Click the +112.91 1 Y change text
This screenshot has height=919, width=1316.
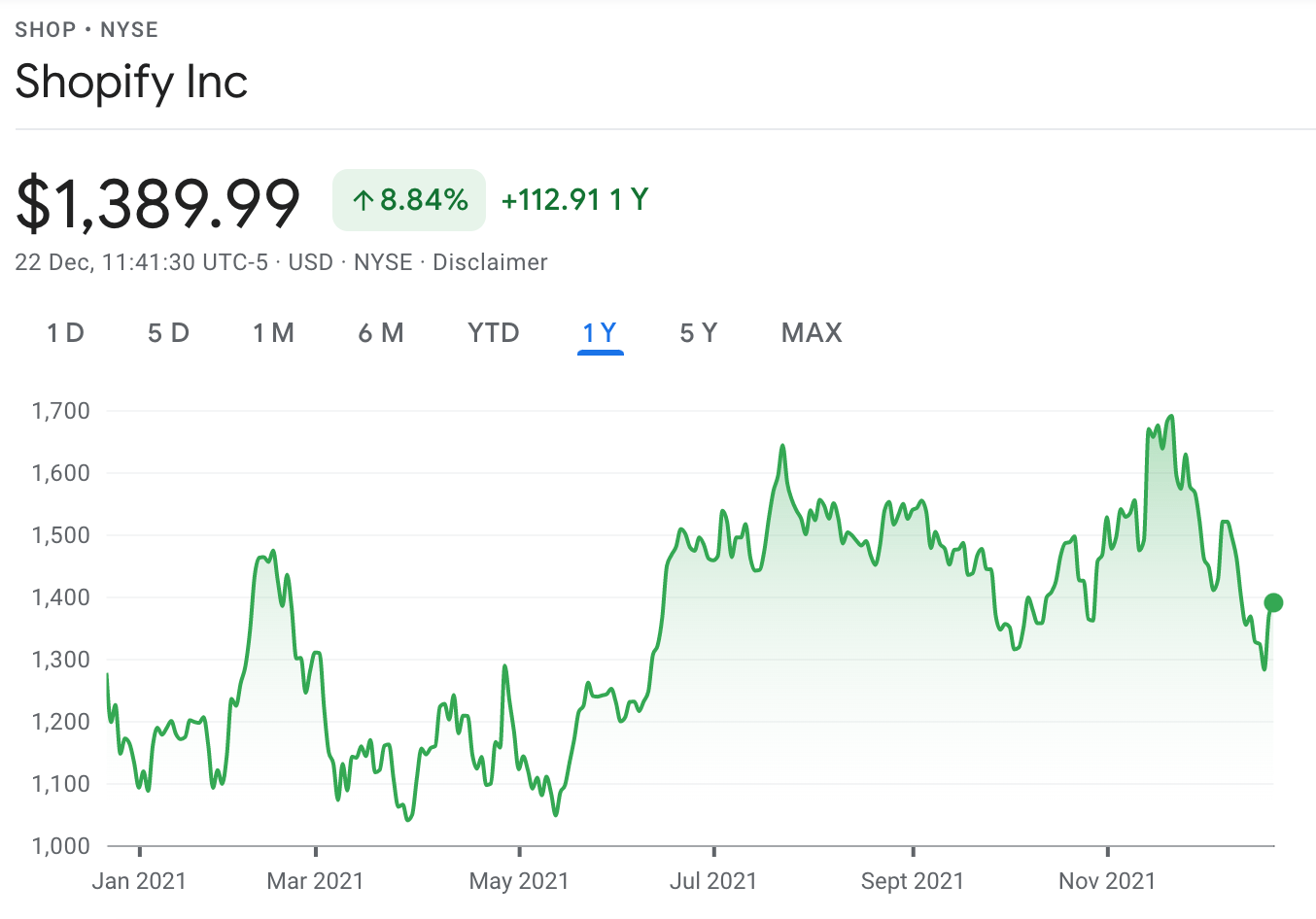pyautogui.click(x=574, y=200)
